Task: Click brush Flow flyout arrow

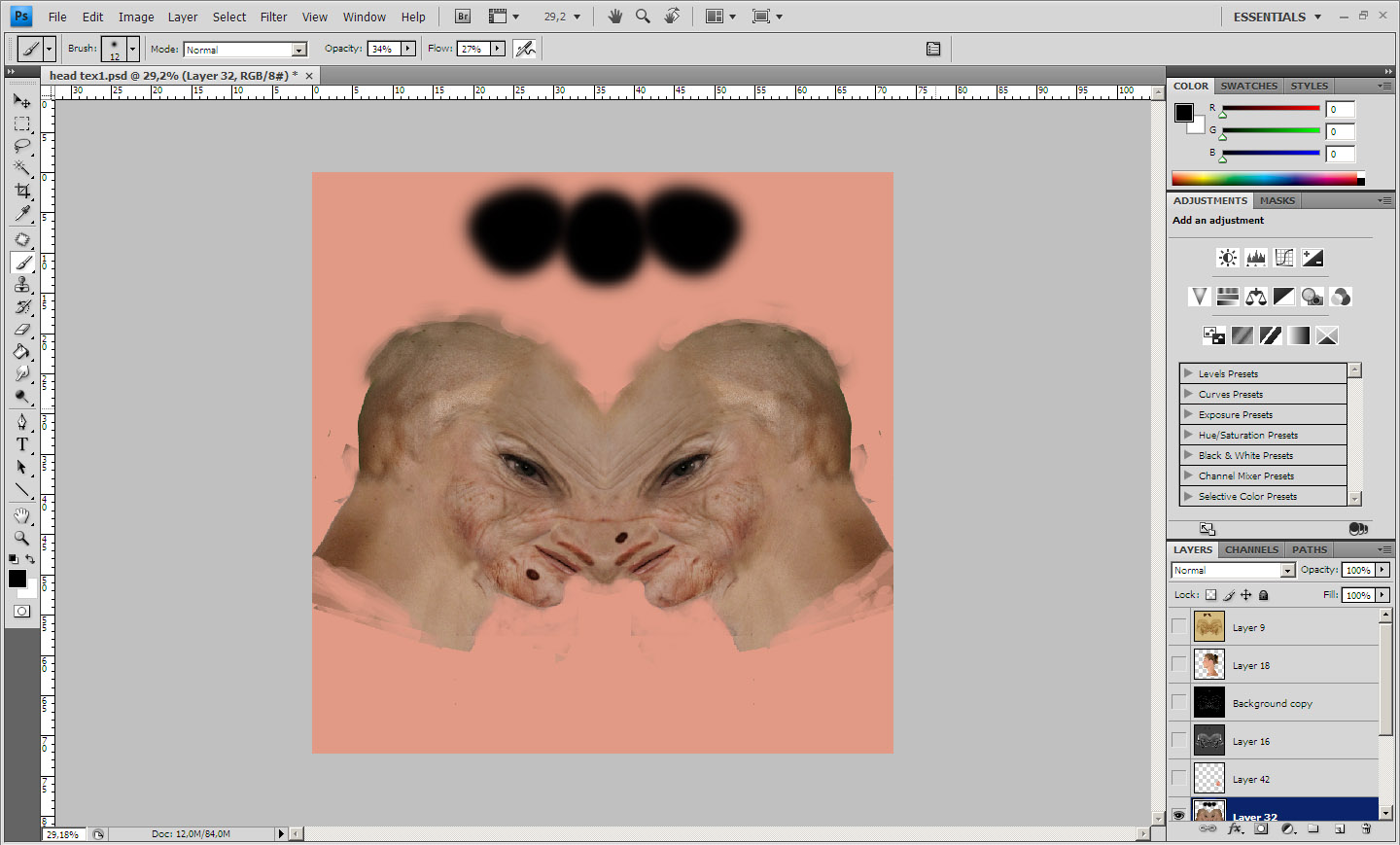Action: [498, 49]
